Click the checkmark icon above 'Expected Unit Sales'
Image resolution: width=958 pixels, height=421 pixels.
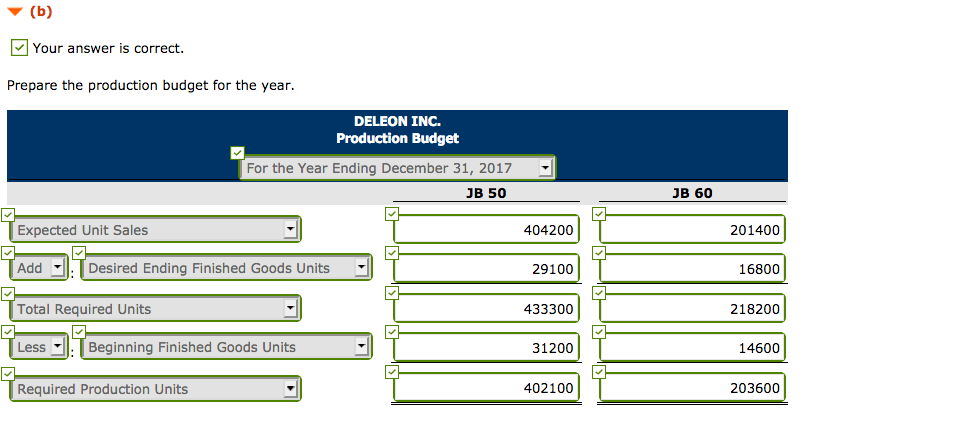point(7,214)
